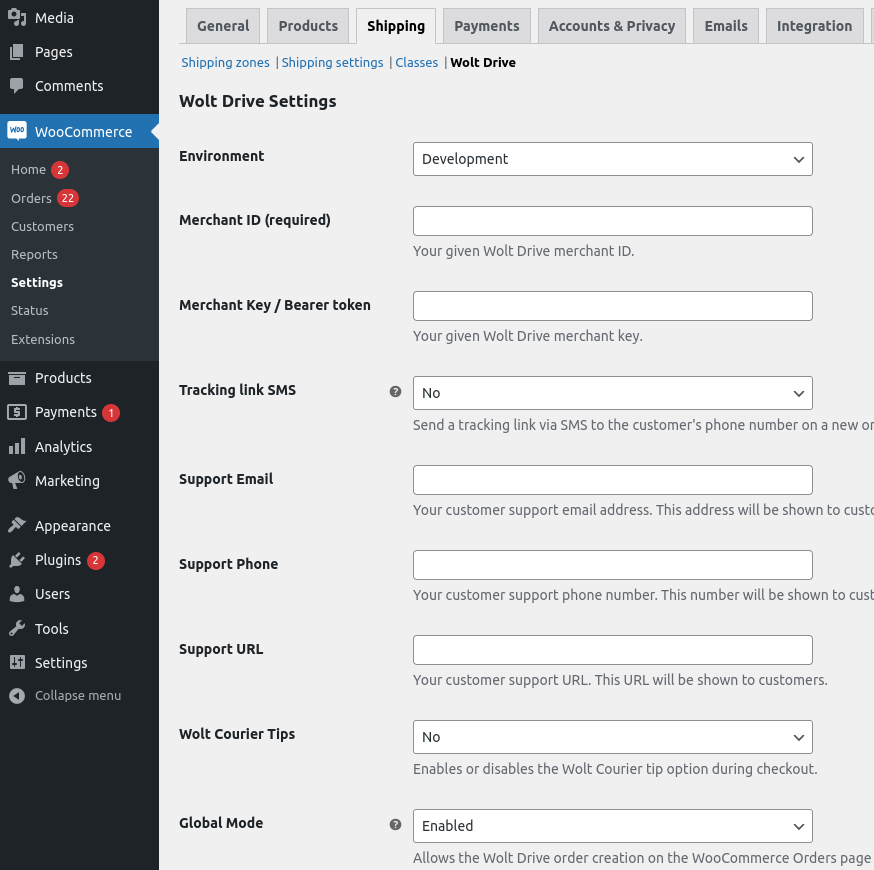
Task: Open the Accounts & Privacy tab
Action: [611, 26]
